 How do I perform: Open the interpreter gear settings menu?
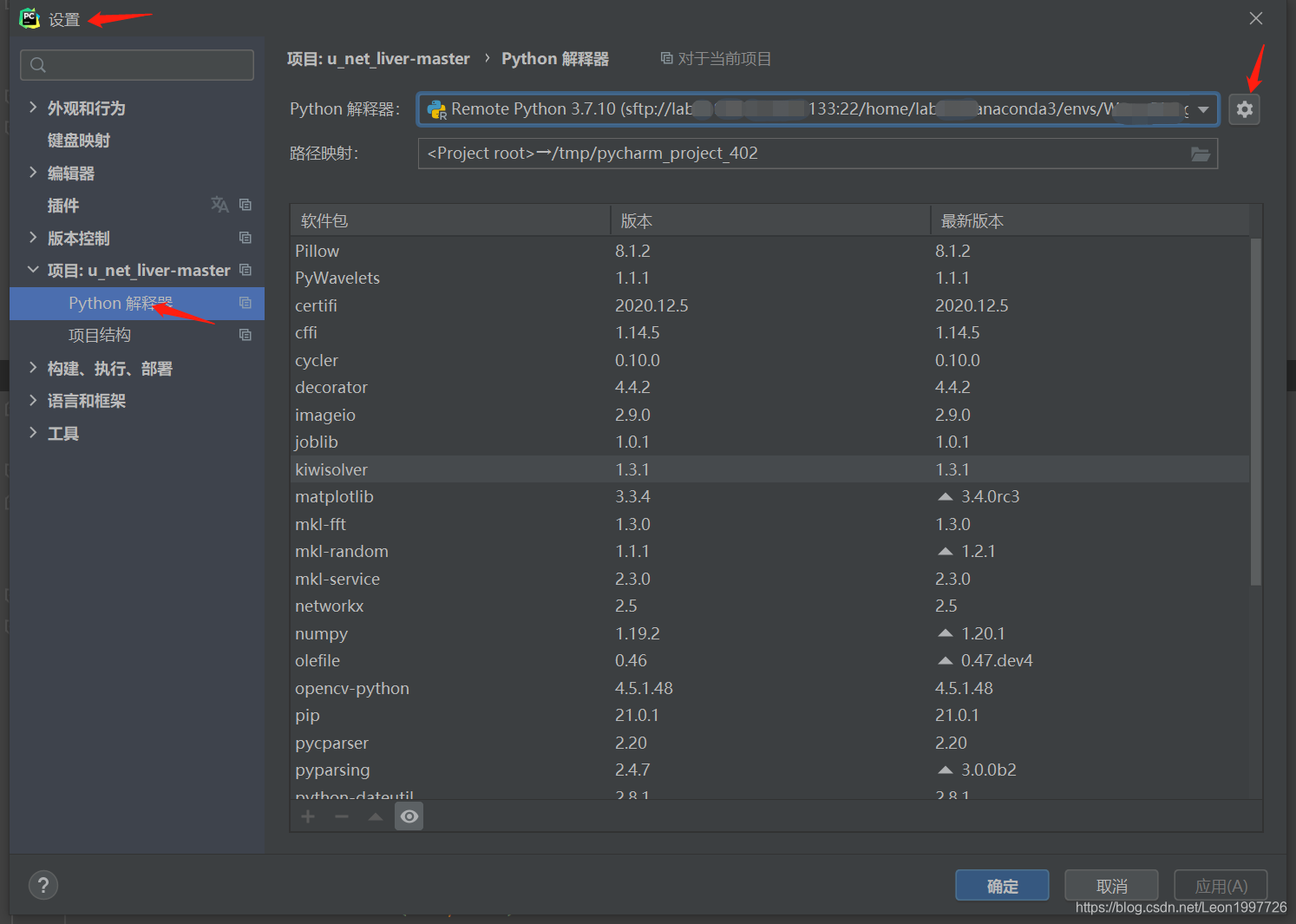pos(1244,109)
